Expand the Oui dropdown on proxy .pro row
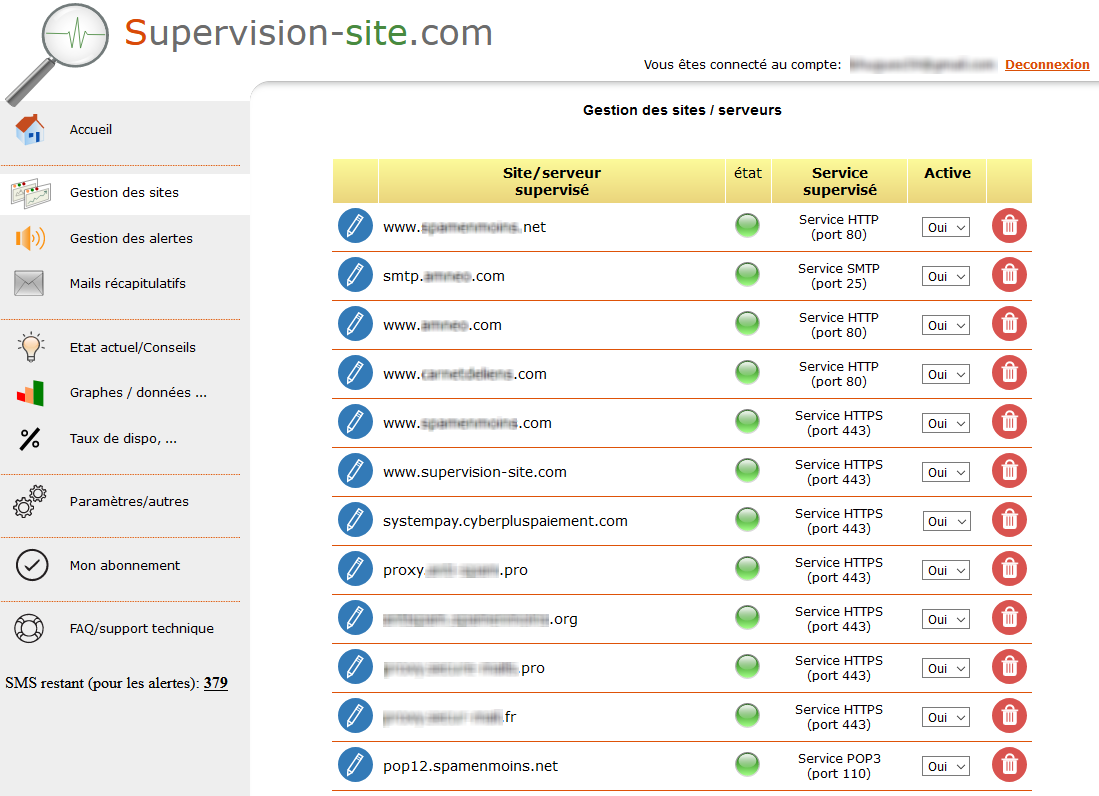The image size is (1099, 796). pos(946,570)
